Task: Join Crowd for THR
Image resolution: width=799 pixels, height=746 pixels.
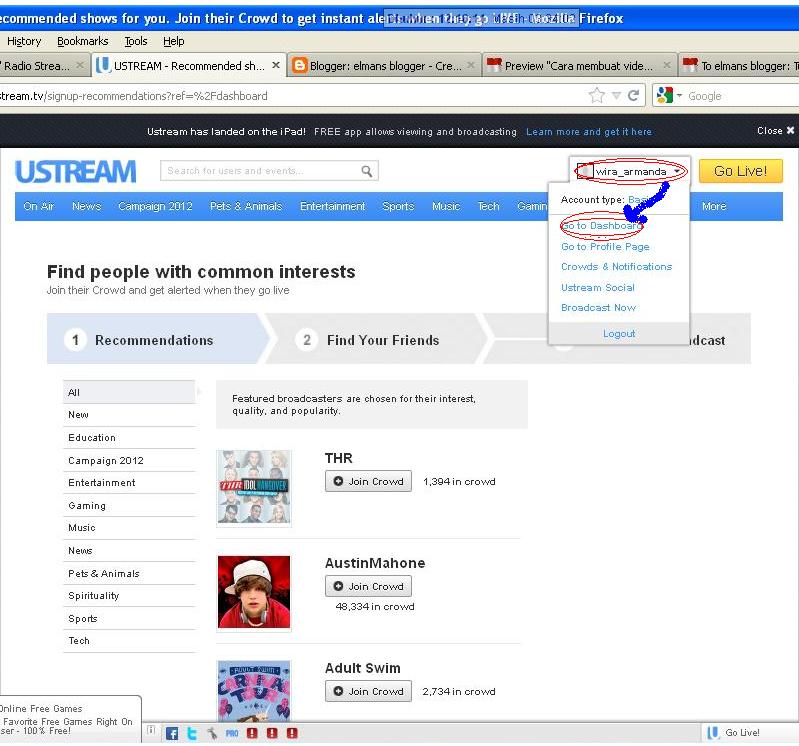Action: (368, 481)
